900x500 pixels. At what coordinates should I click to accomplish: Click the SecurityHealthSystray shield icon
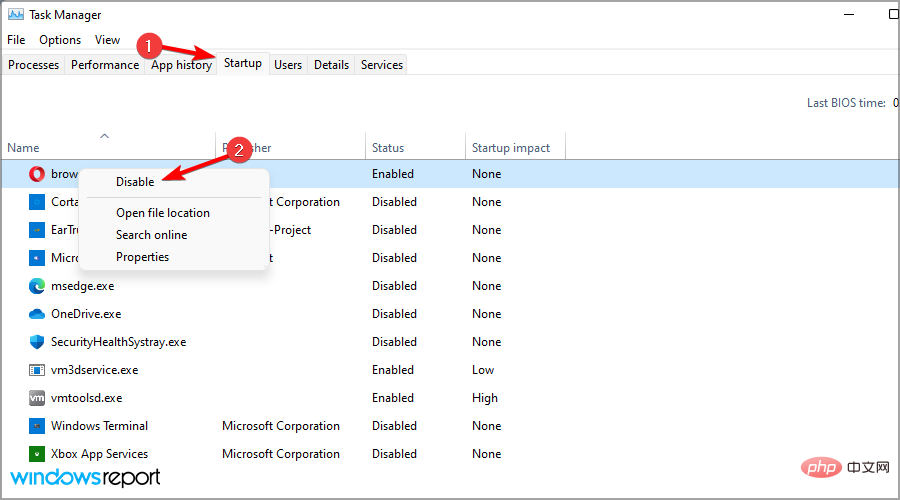[37, 342]
